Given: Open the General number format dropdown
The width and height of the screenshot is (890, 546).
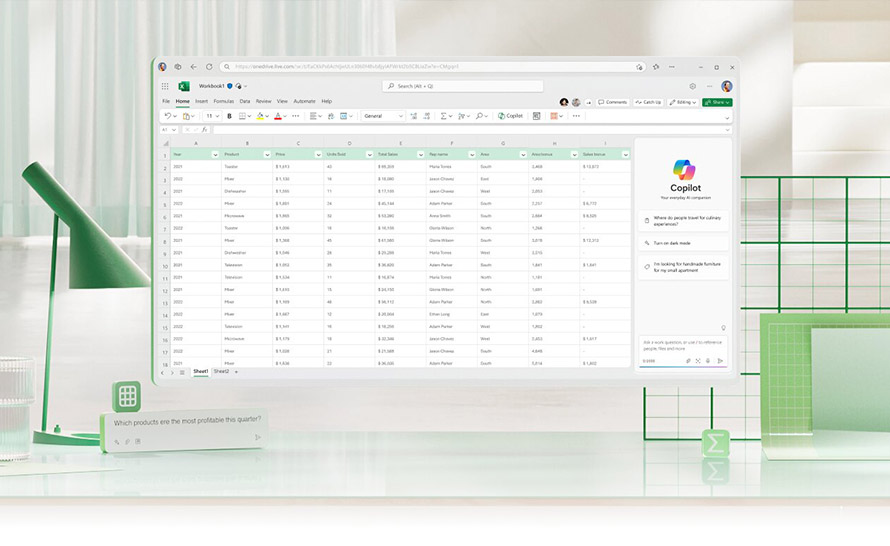Looking at the screenshot, I should coord(383,116).
